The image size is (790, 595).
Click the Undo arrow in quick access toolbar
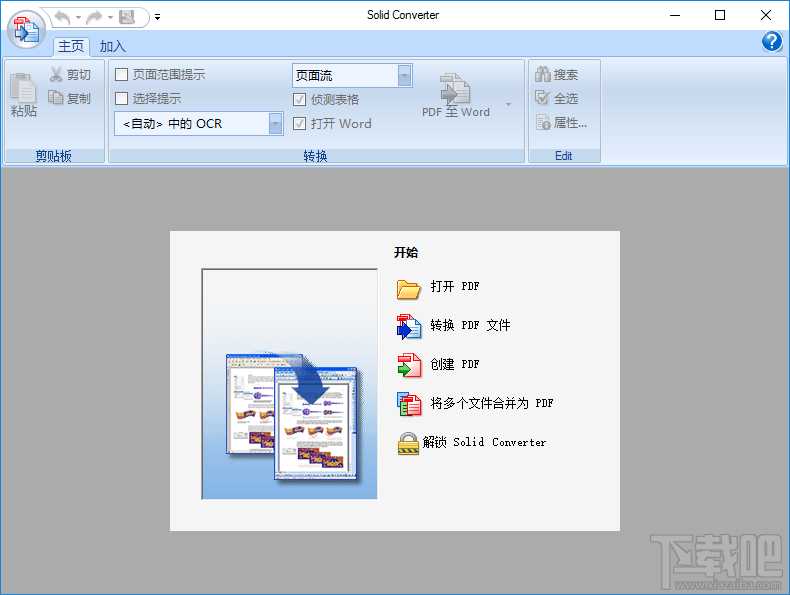tap(63, 18)
